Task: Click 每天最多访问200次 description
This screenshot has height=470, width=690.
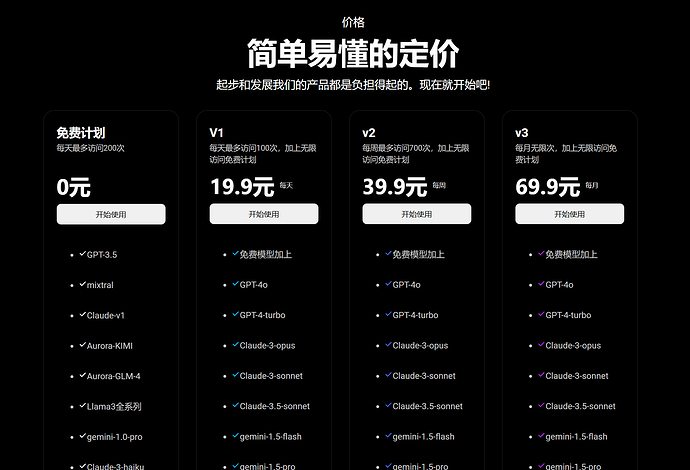Action: pos(91,148)
